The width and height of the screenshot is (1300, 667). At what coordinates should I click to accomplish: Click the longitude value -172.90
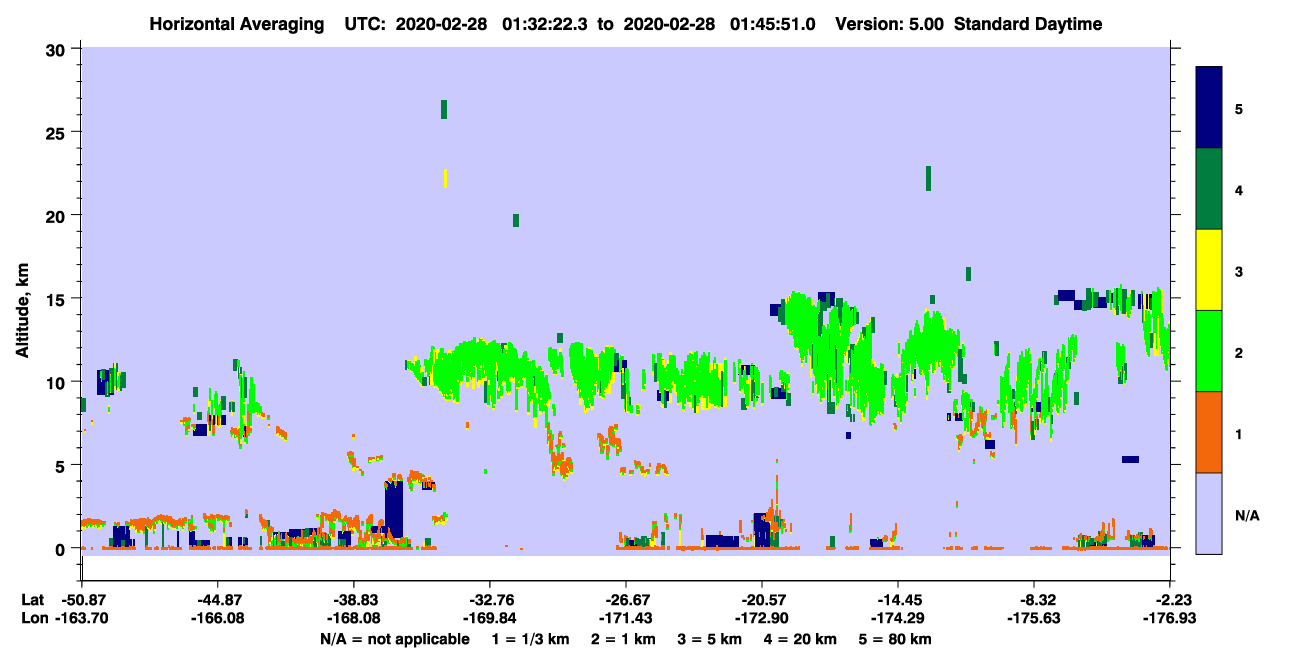tap(762, 618)
